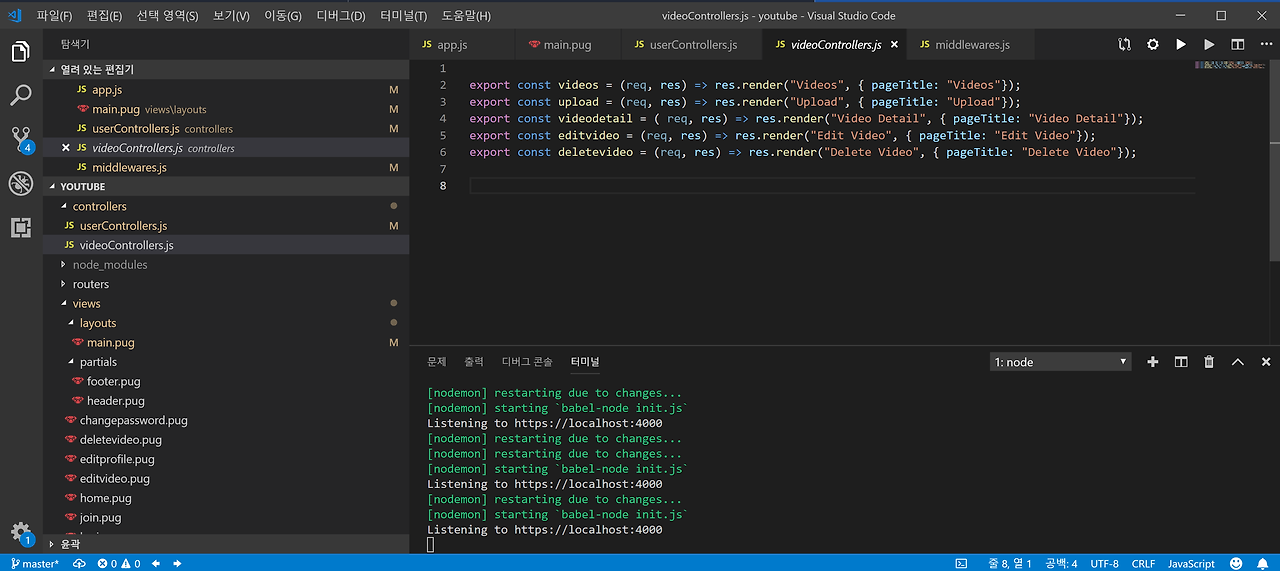Open the Extensions view in activity bar
Image resolution: width=1280 pixels, height=571 pixels.
pyautogui.click(x=21, y=227)
